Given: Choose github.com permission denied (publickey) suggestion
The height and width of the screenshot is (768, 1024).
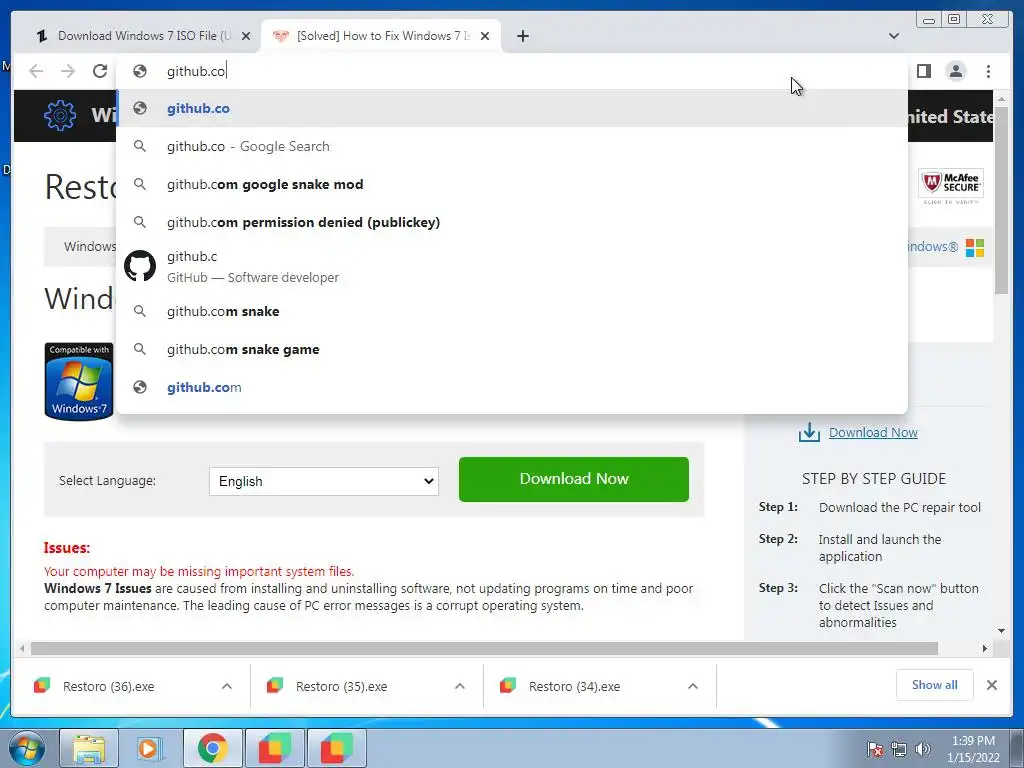Looking at the screenshot, I should tap(511, 222).
